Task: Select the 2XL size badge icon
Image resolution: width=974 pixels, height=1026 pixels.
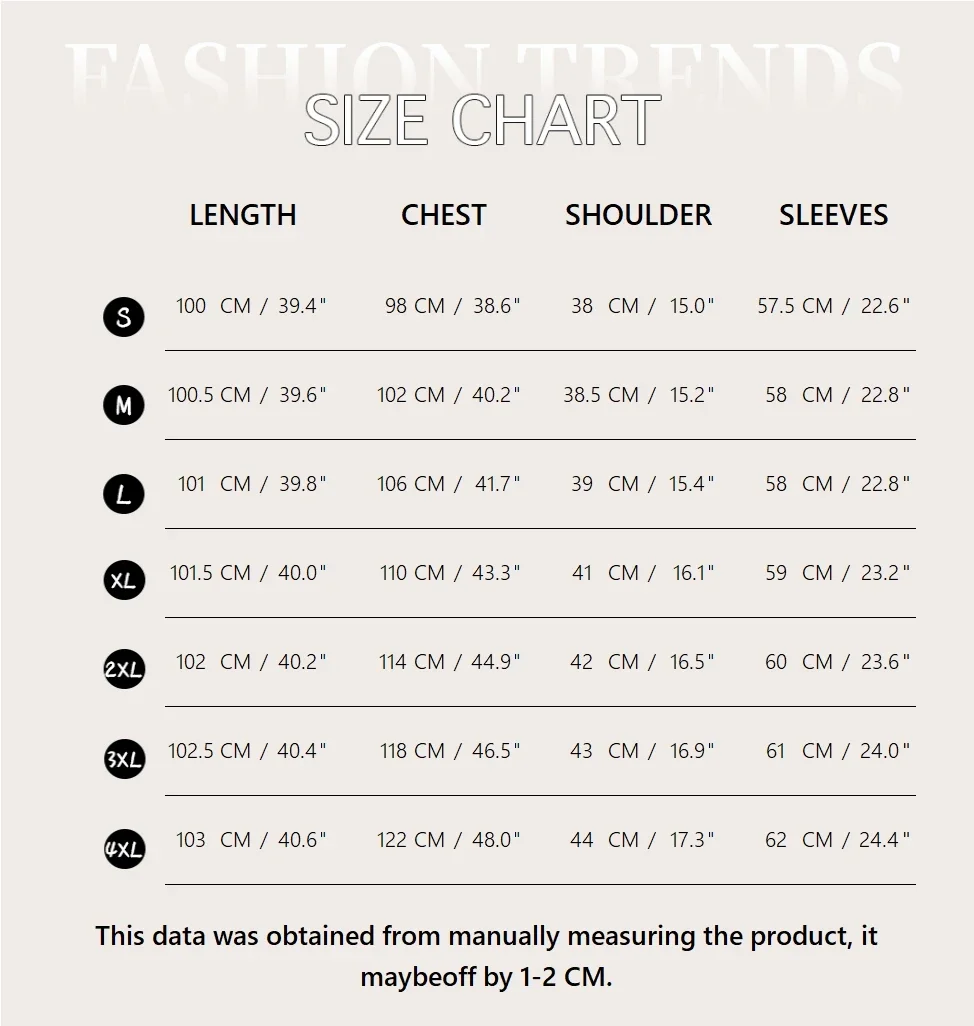Action: click(124, 670)
